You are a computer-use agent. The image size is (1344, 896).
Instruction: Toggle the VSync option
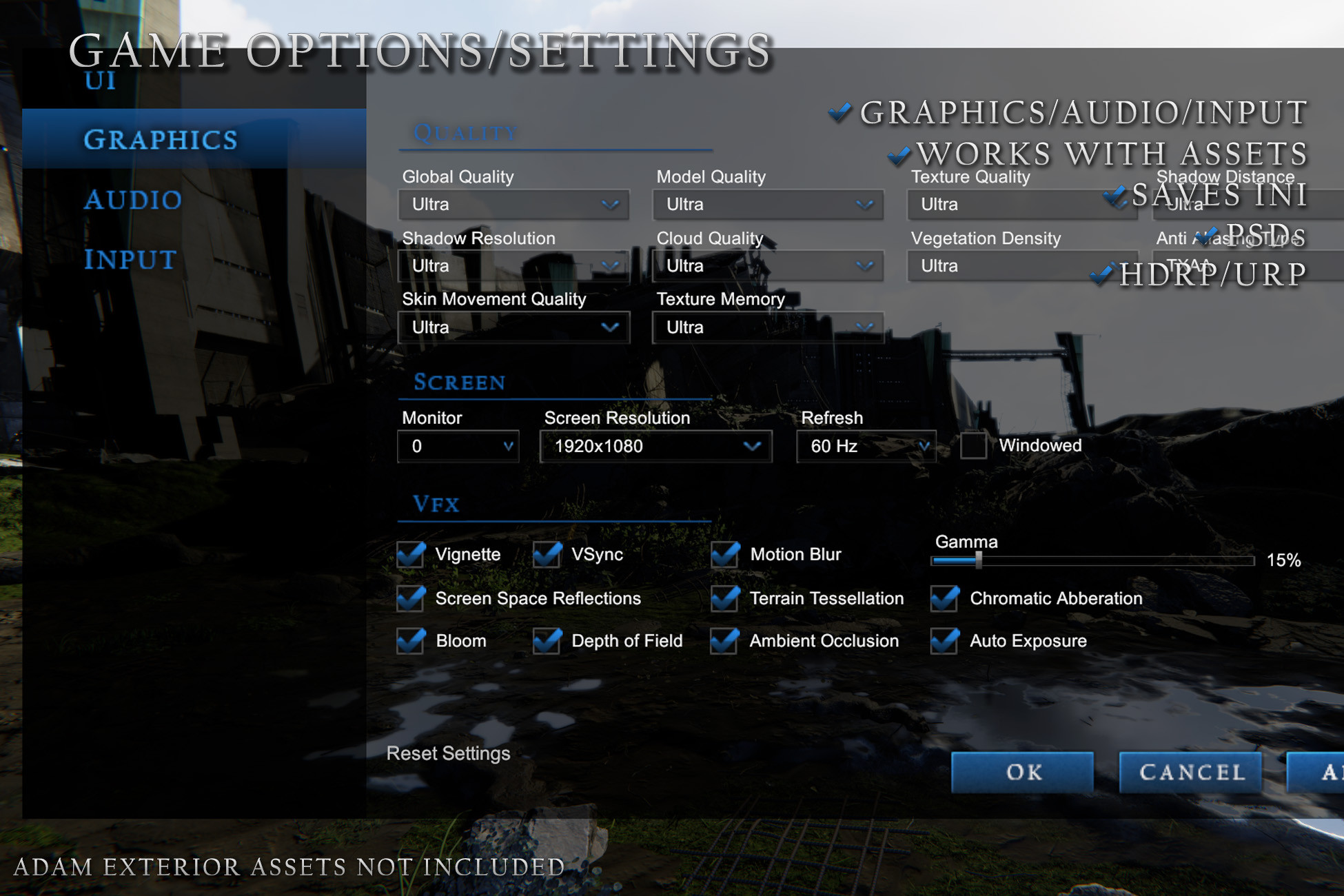(x=548, y=555)
